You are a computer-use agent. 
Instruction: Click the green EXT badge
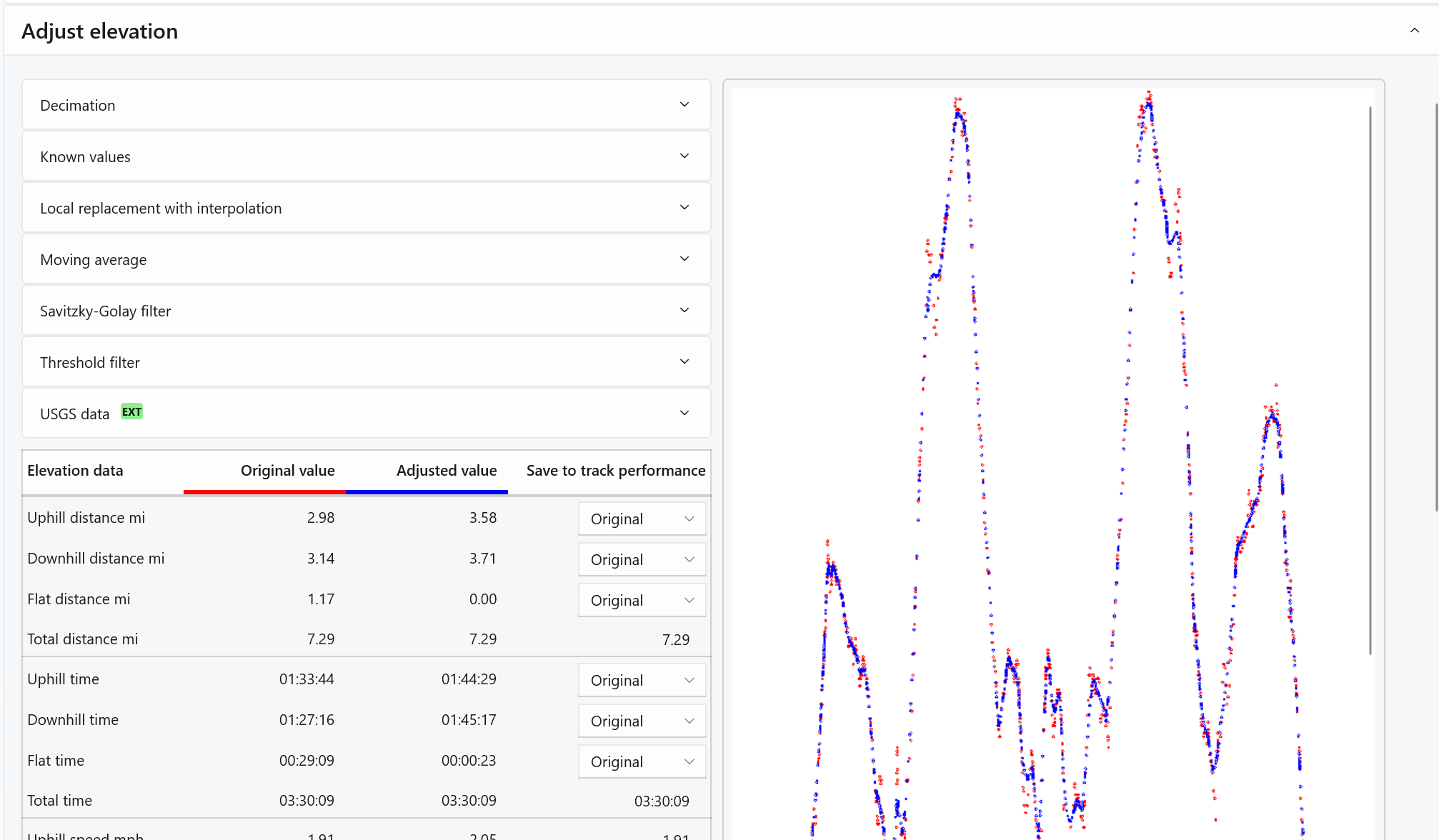pyautogui.click(x=131, y=412)
